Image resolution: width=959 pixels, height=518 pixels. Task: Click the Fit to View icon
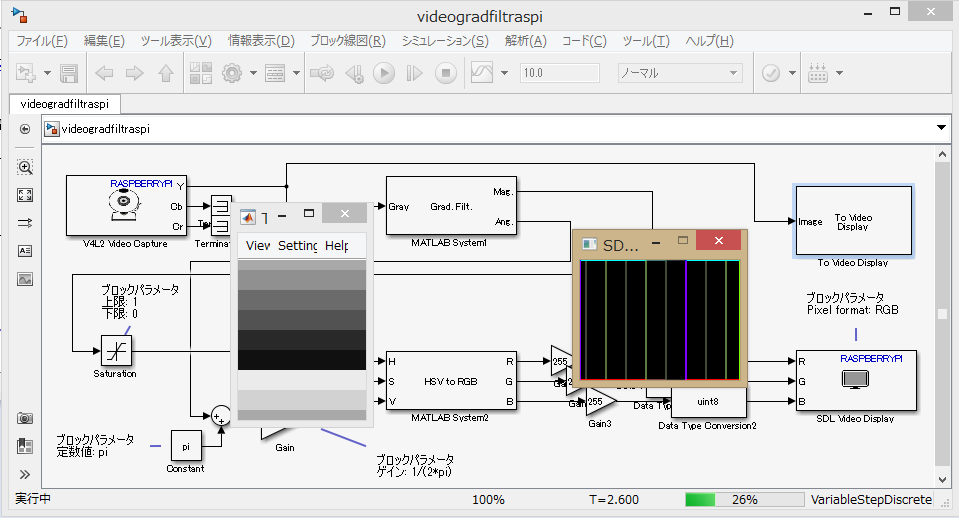click(25, 195)
